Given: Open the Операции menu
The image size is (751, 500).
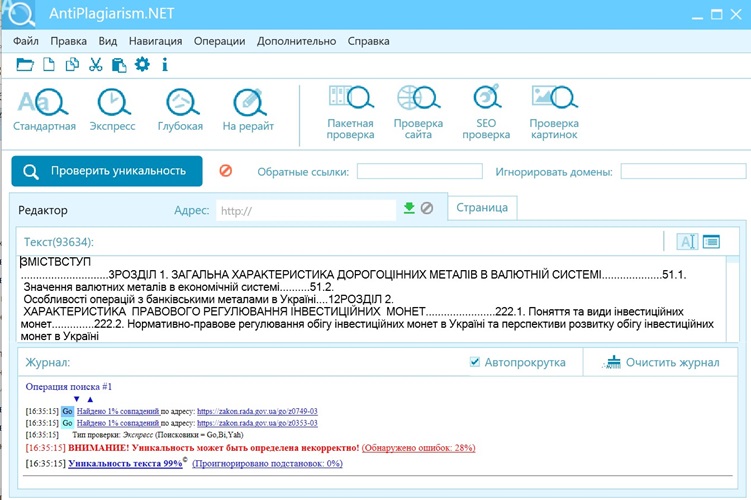Looking at the screenshot, I should click(219, 41).
